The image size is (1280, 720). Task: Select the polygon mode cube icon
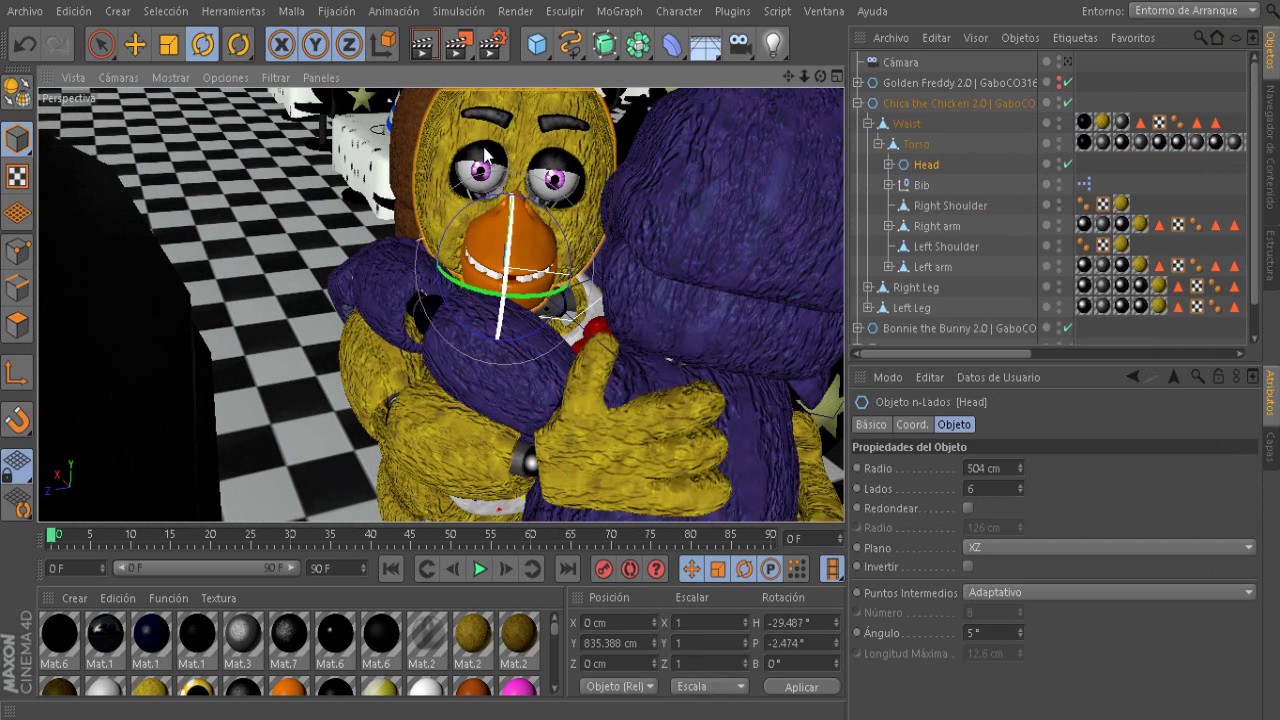[x=17, y=326]
